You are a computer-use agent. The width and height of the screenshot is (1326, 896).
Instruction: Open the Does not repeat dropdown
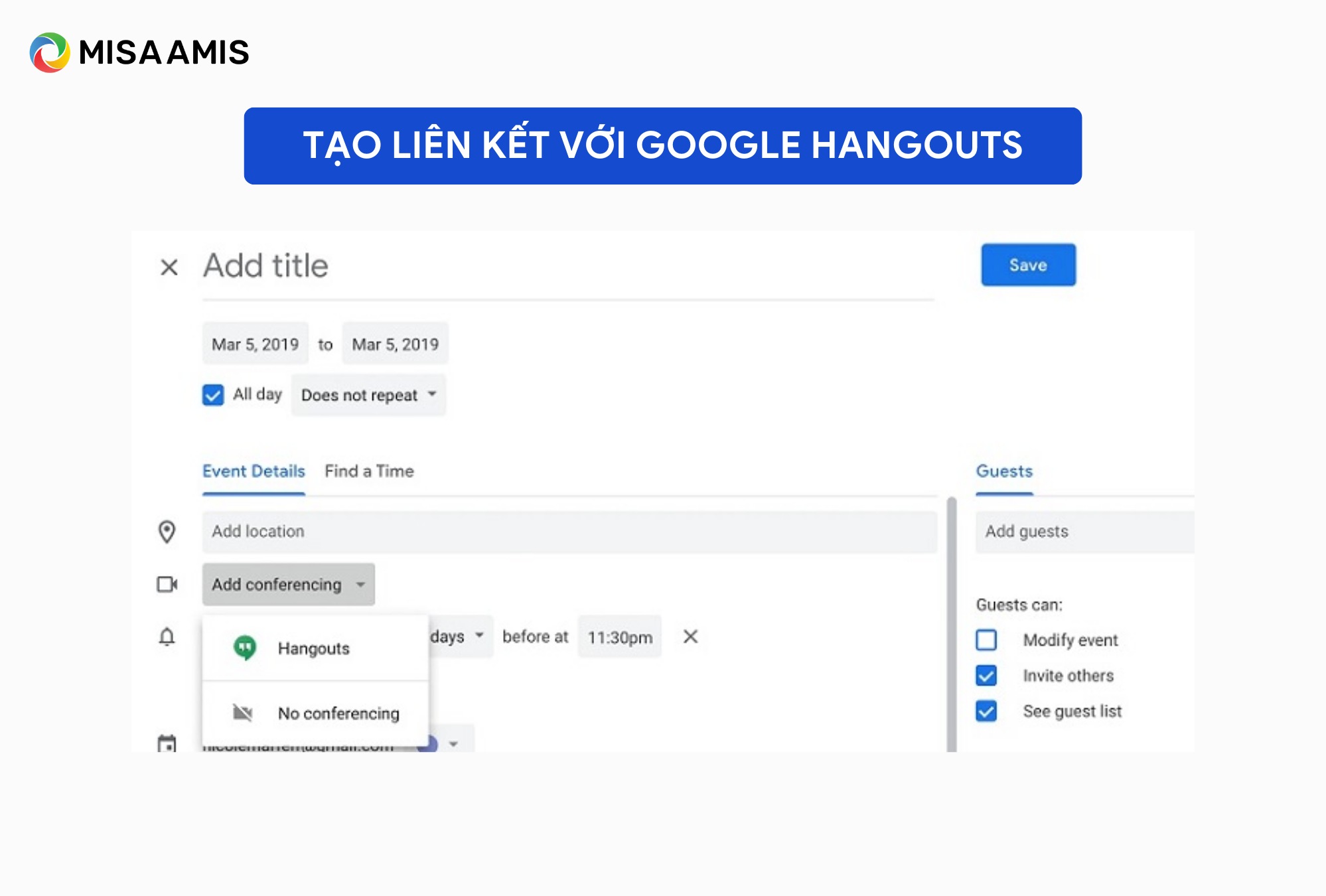click(368, 395)
